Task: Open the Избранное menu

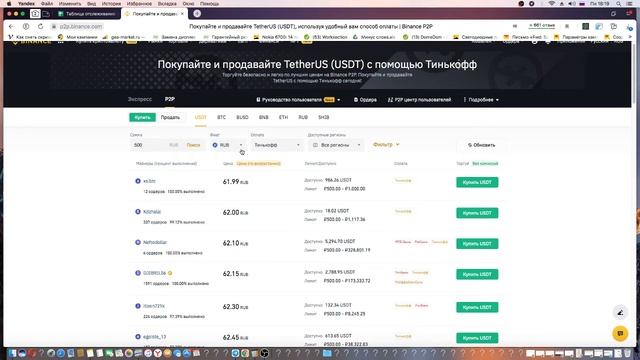Action: click(139, 3)
